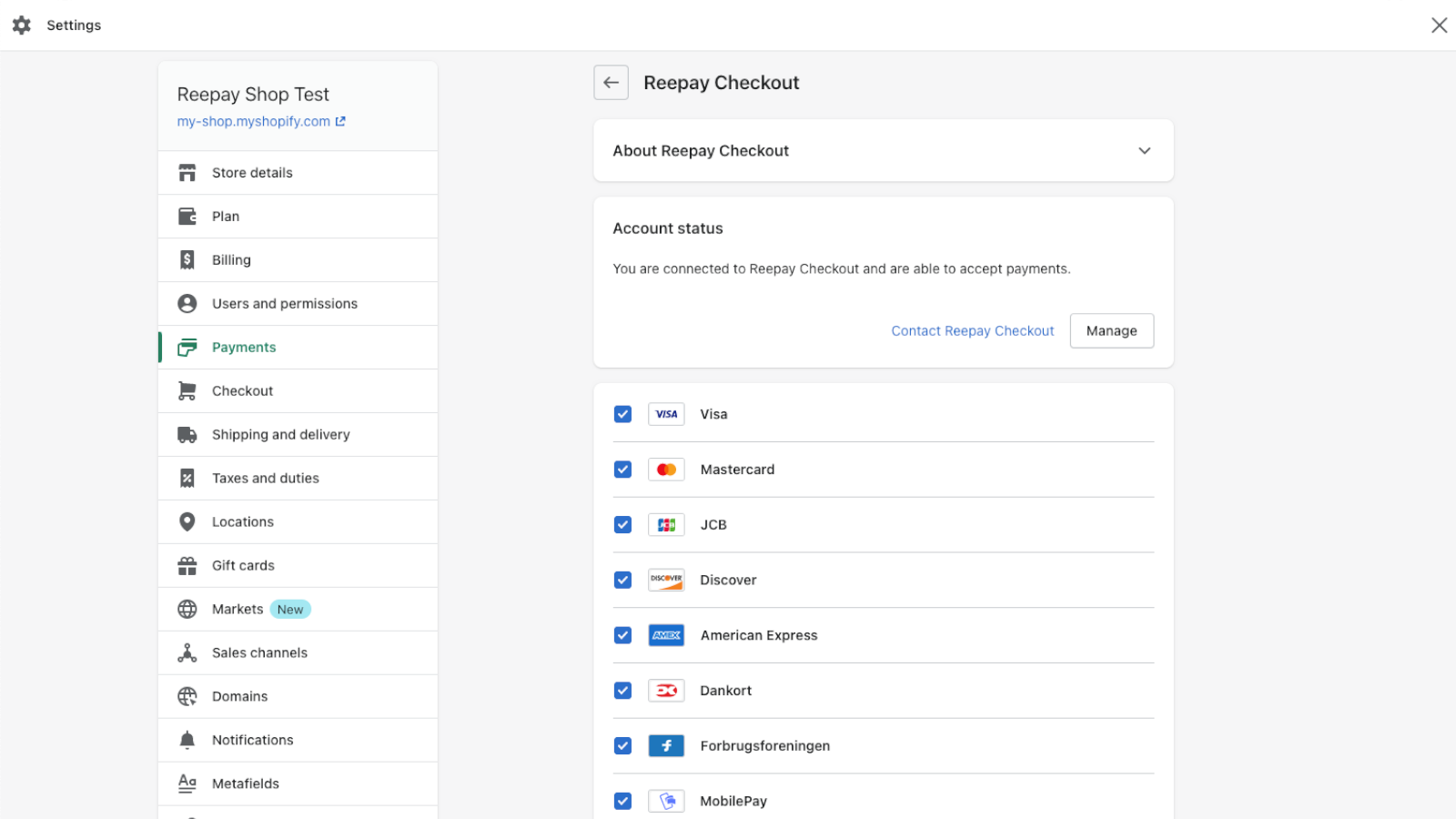Click the American Express logo
1456x819 pixels.
coord(666,636)
